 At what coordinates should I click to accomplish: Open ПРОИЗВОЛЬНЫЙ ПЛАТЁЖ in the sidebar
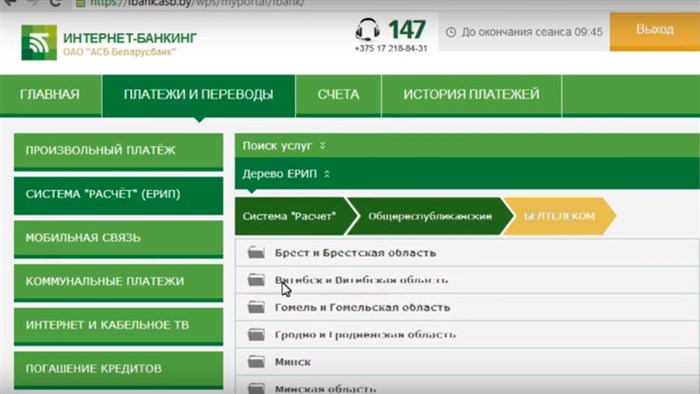click(118, 151)
